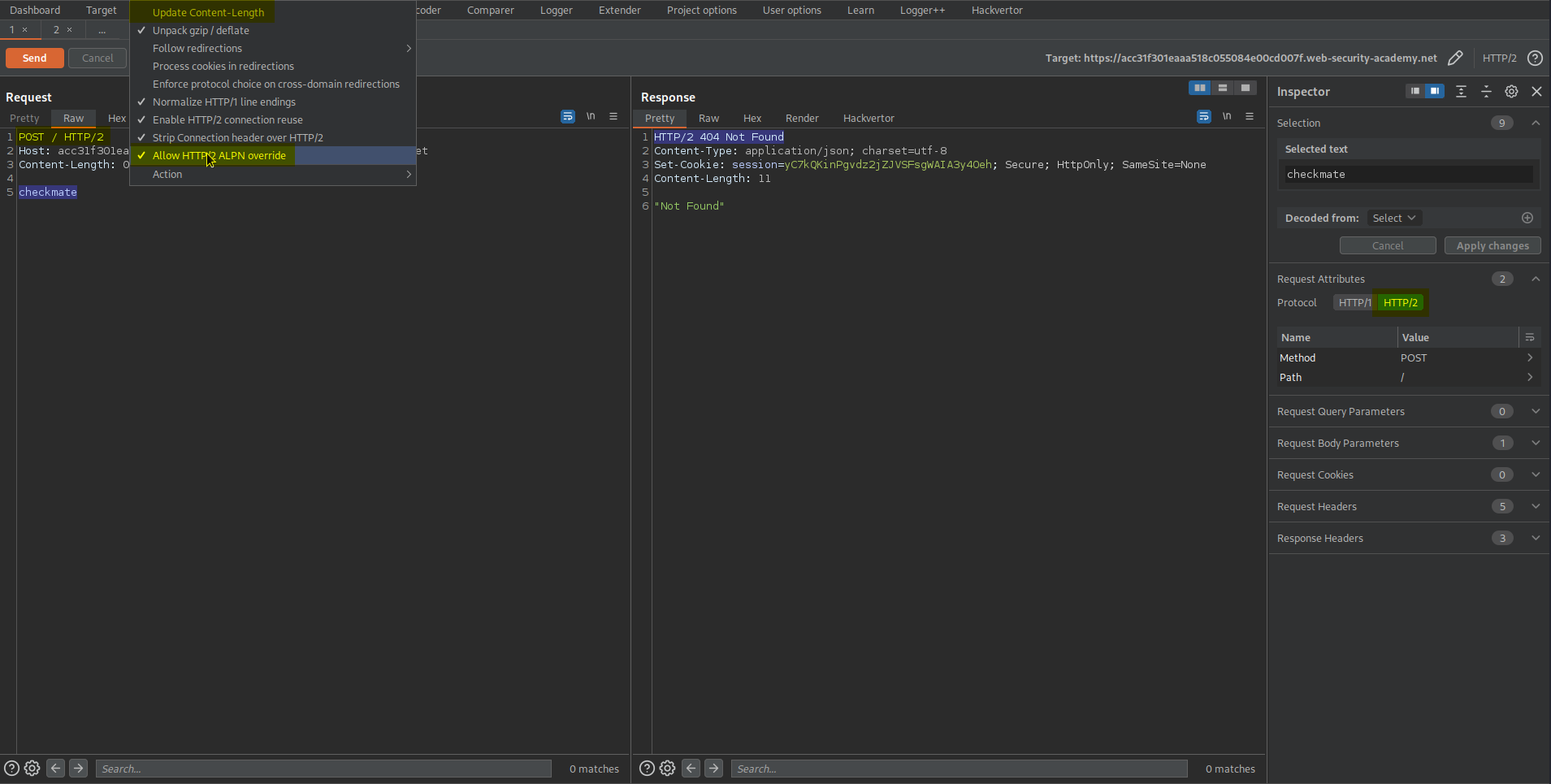The image size is (1551, 784).
Task: Toggle show non-printable \n in Response panel
Action: click(1227, 117)
